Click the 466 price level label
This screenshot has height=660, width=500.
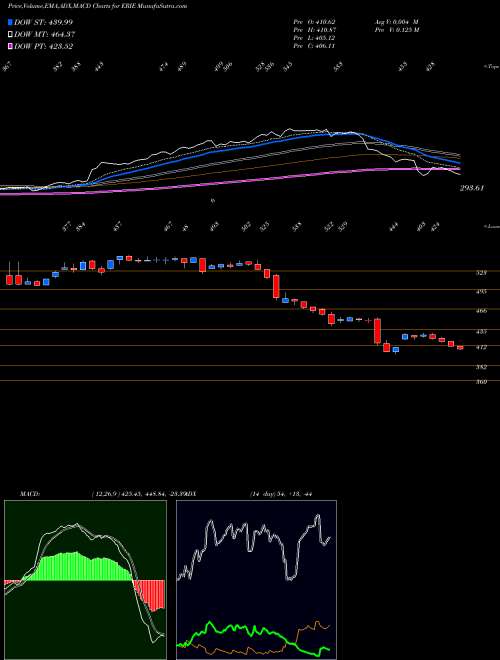(481, 311)
